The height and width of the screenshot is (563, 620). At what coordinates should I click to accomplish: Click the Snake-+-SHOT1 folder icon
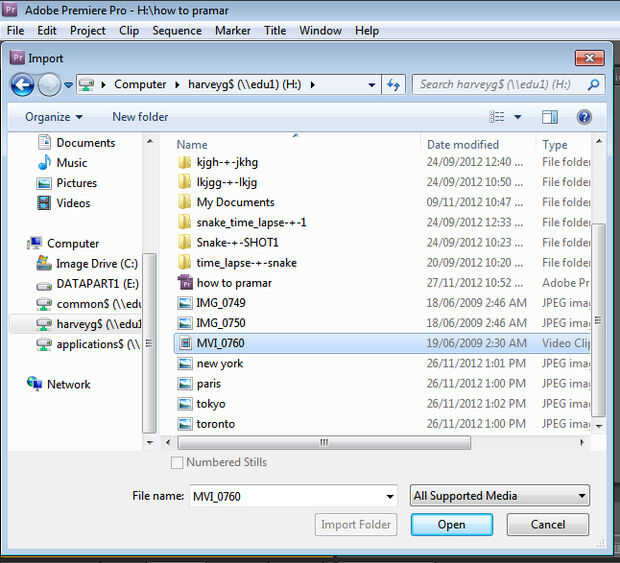point(185,243)
